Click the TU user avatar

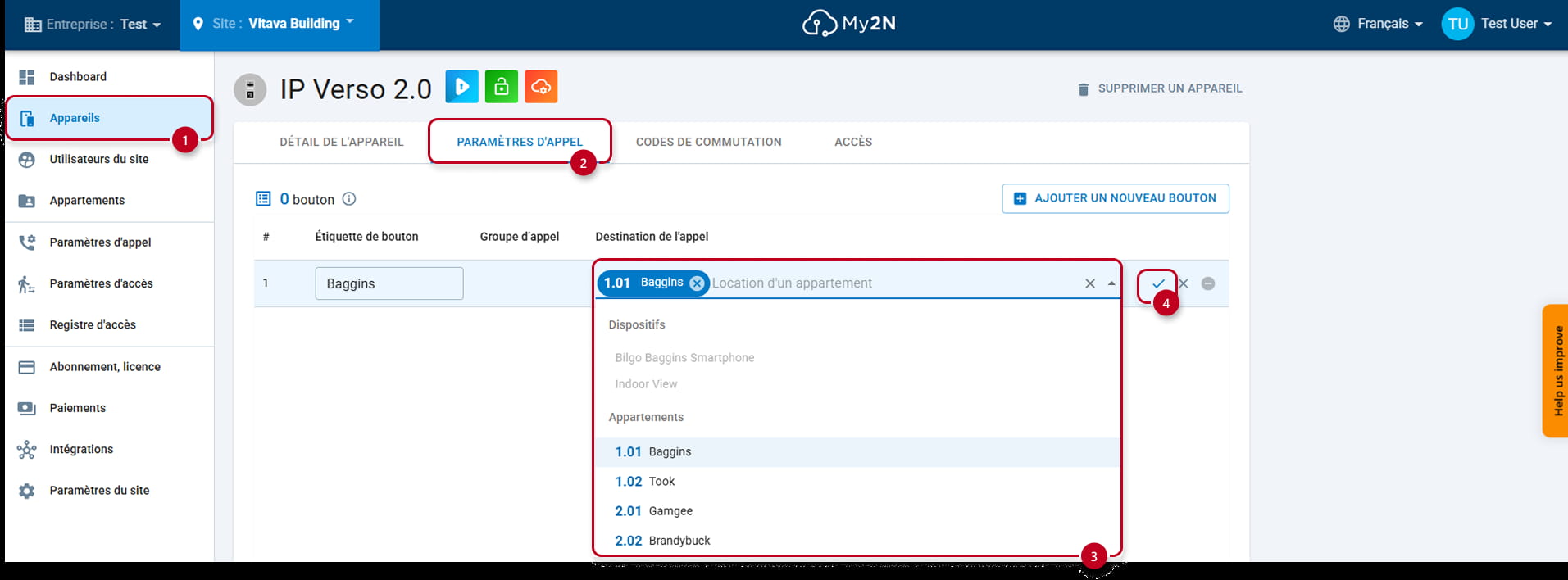[1457, 24]
